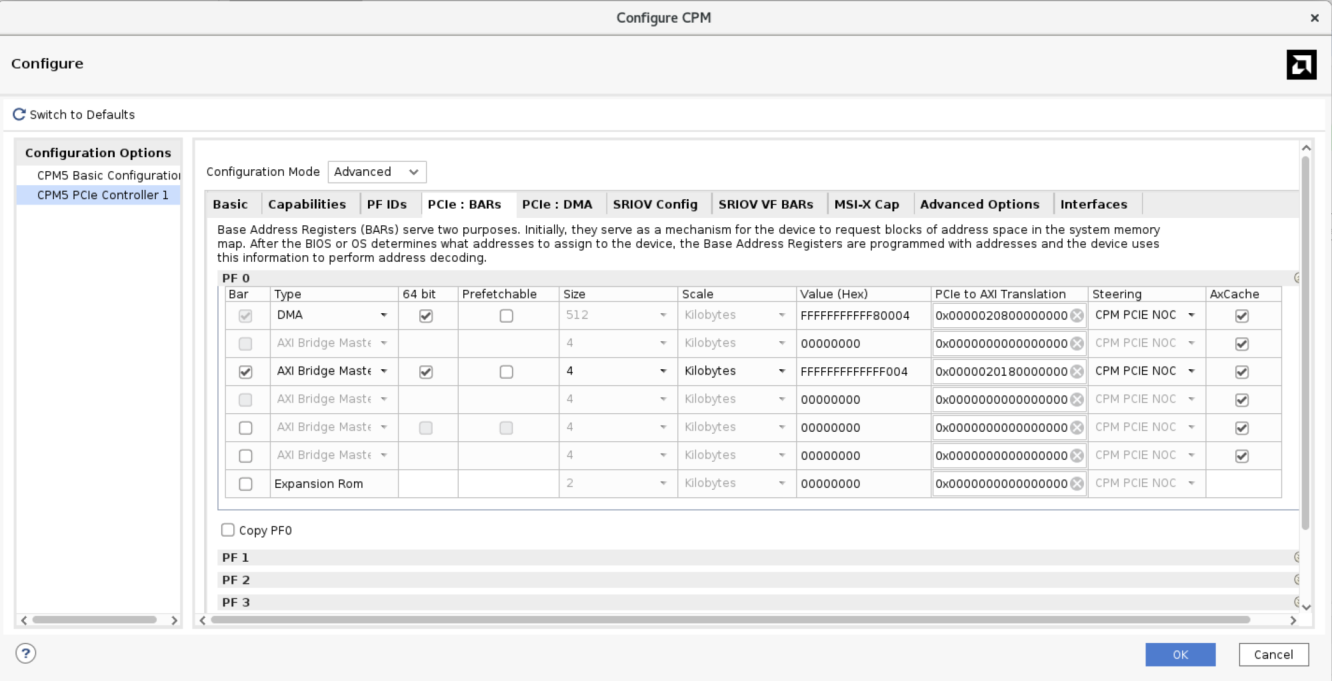The height and width of the screenshot is (681, 1332).
Task: Toggle the DMA row Prefetchable checkbox
Action: point(506,316)
